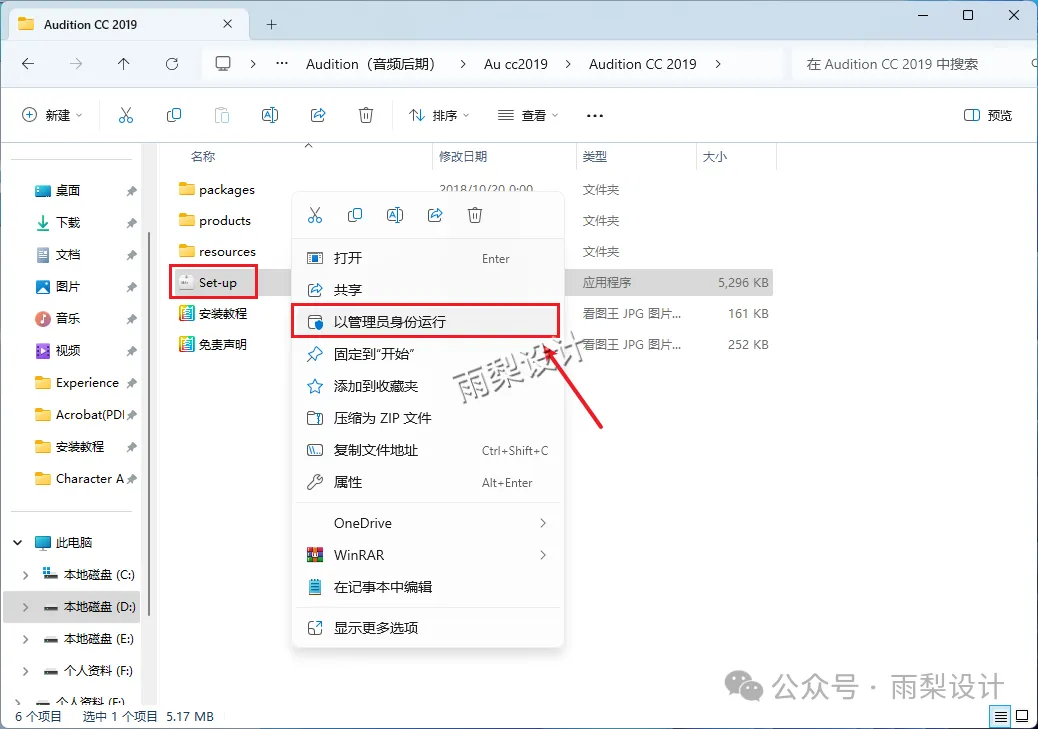Open 桌面 in the sidebar
Screen dimensions: 1038x729
coord(57,191)
